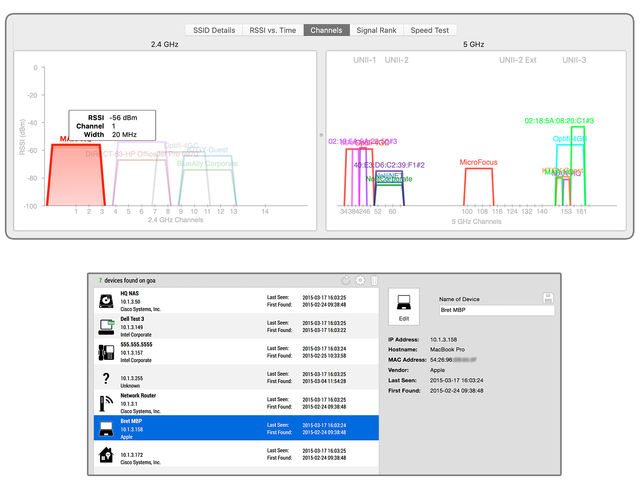Click IP address 10.1.3.157 in list

click(131, 353)
